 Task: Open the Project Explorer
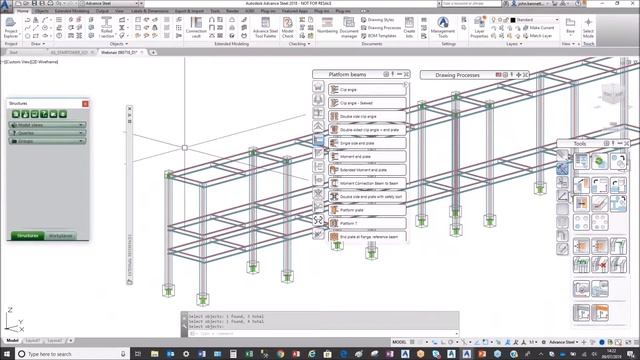click(x=11, y=28)
